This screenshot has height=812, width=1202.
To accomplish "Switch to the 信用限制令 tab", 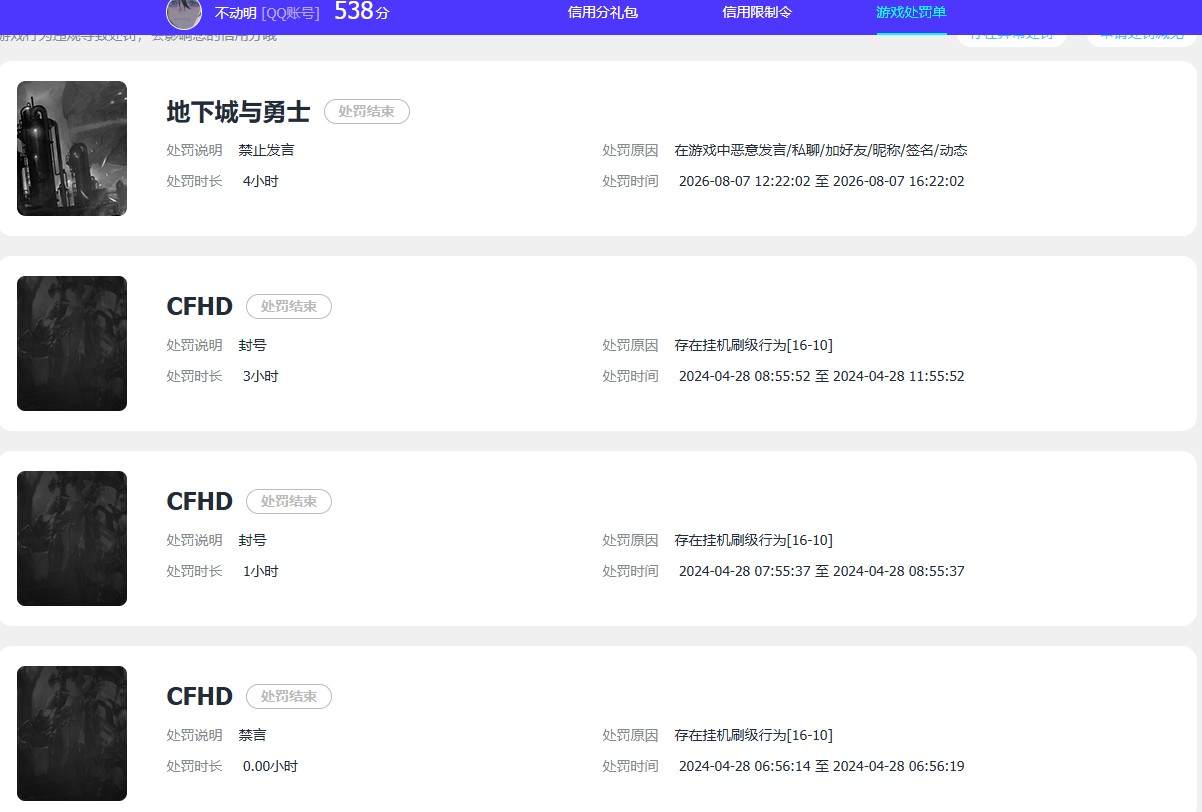I will pos(757,12).
